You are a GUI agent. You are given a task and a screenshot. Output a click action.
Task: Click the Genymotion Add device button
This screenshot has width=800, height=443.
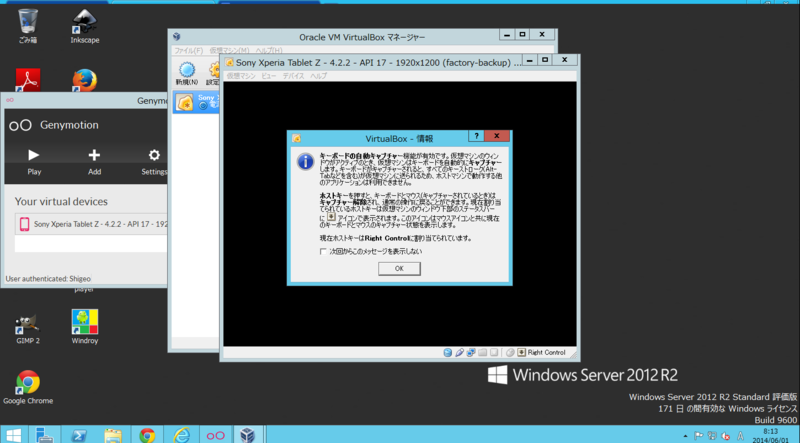pos(94,161)
